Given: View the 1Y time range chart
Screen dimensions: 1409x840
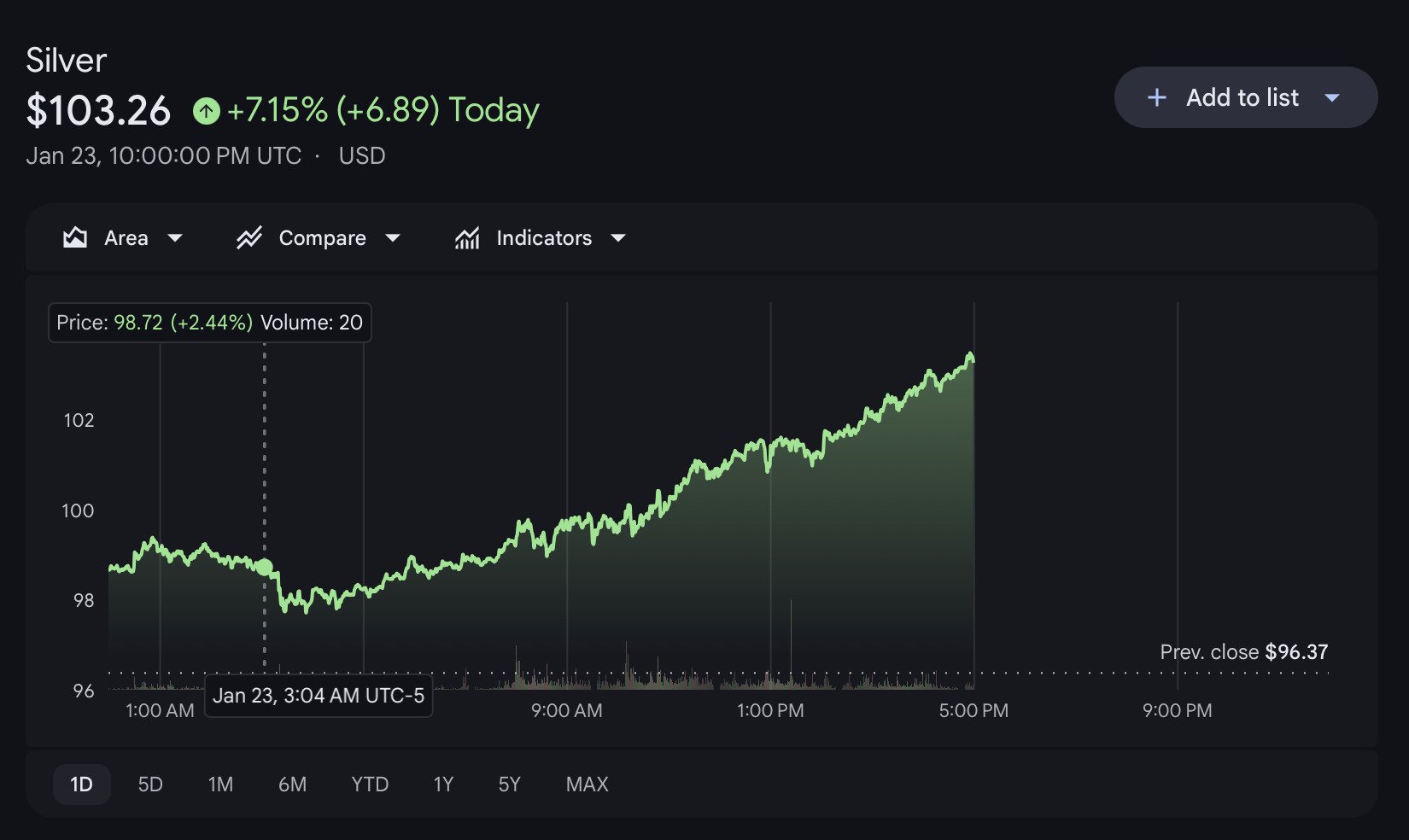Looking at the screenshot, I should pos(443,785).
